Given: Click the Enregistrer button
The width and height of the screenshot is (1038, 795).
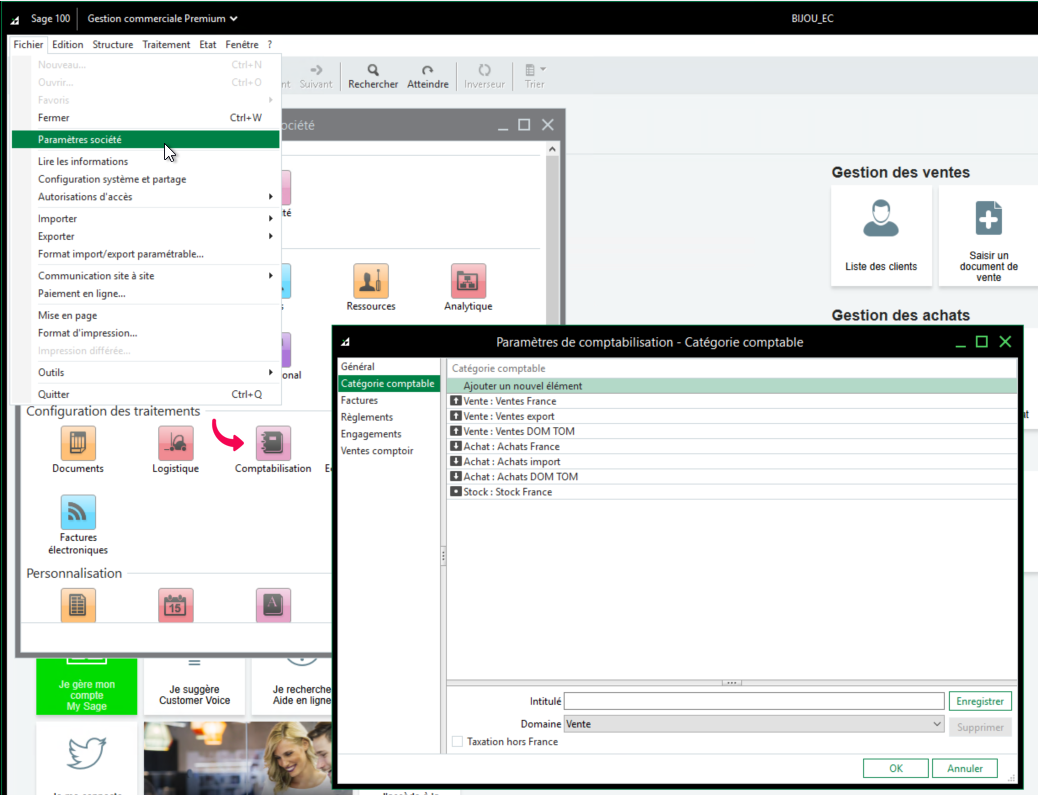Looking at the screenshot, I should click(979, 702).
